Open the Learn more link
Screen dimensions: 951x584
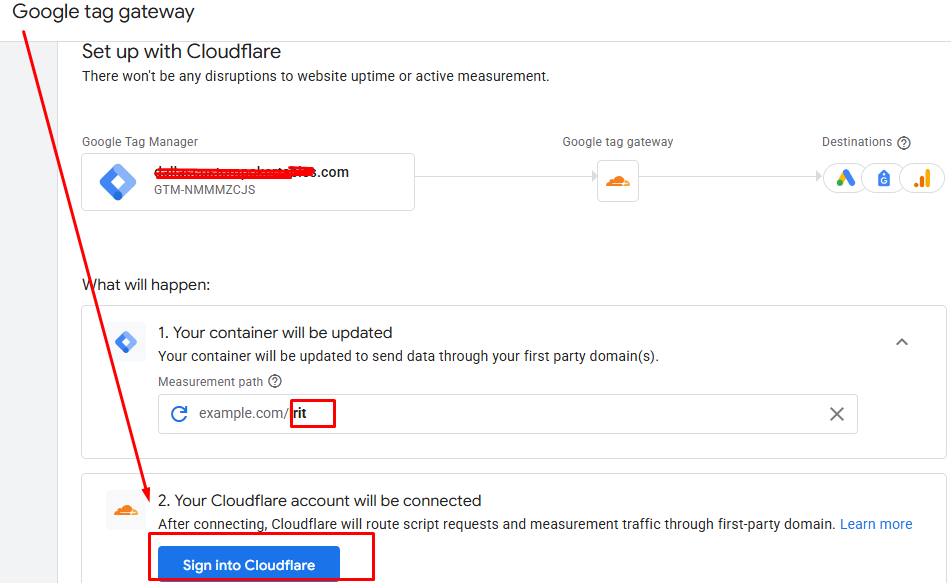click(x=876, y=524)
